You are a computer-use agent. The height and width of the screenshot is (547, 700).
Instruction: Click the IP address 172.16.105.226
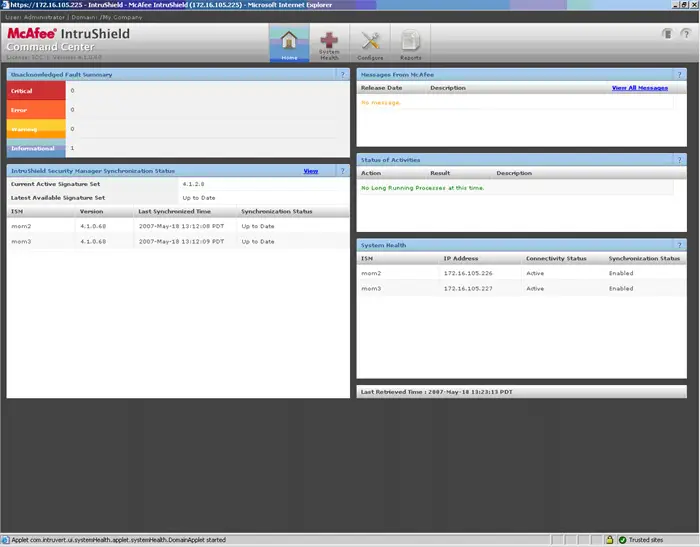pos(468,273)
